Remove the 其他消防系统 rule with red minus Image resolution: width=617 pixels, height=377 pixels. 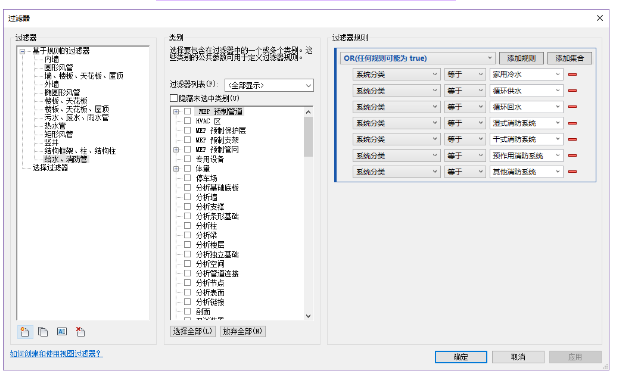[x=573, y=172]
